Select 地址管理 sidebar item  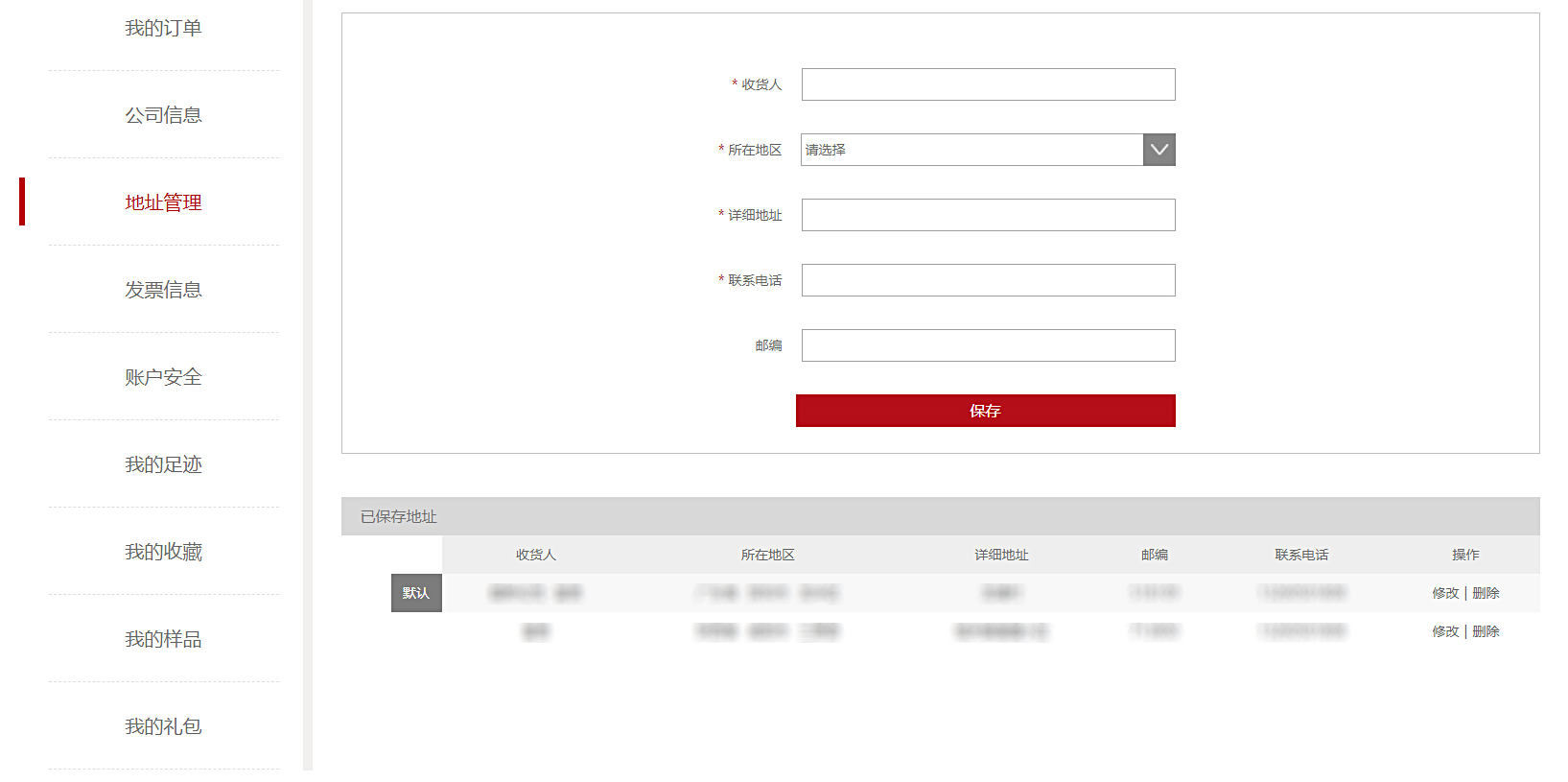click(x=163, y=202)
